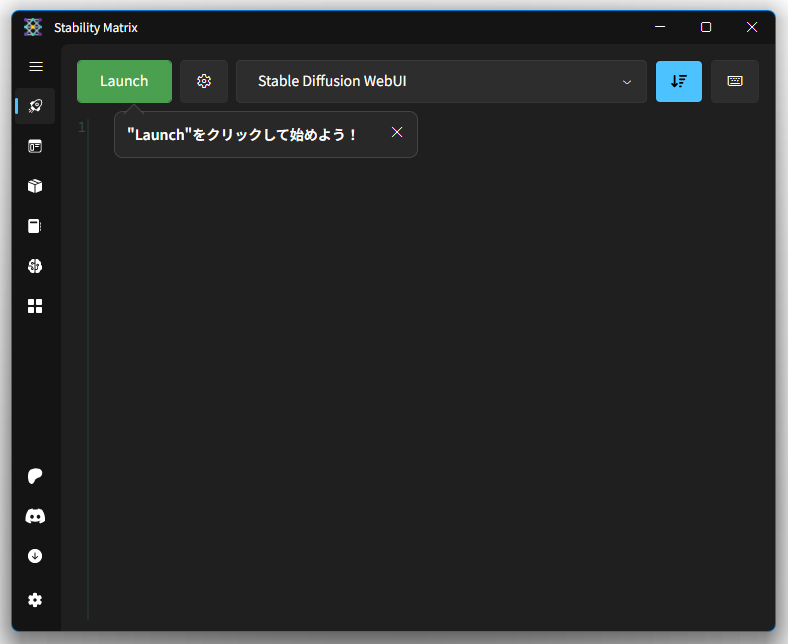
Task: Open the console keyboard input button
Action: [735, 81]
